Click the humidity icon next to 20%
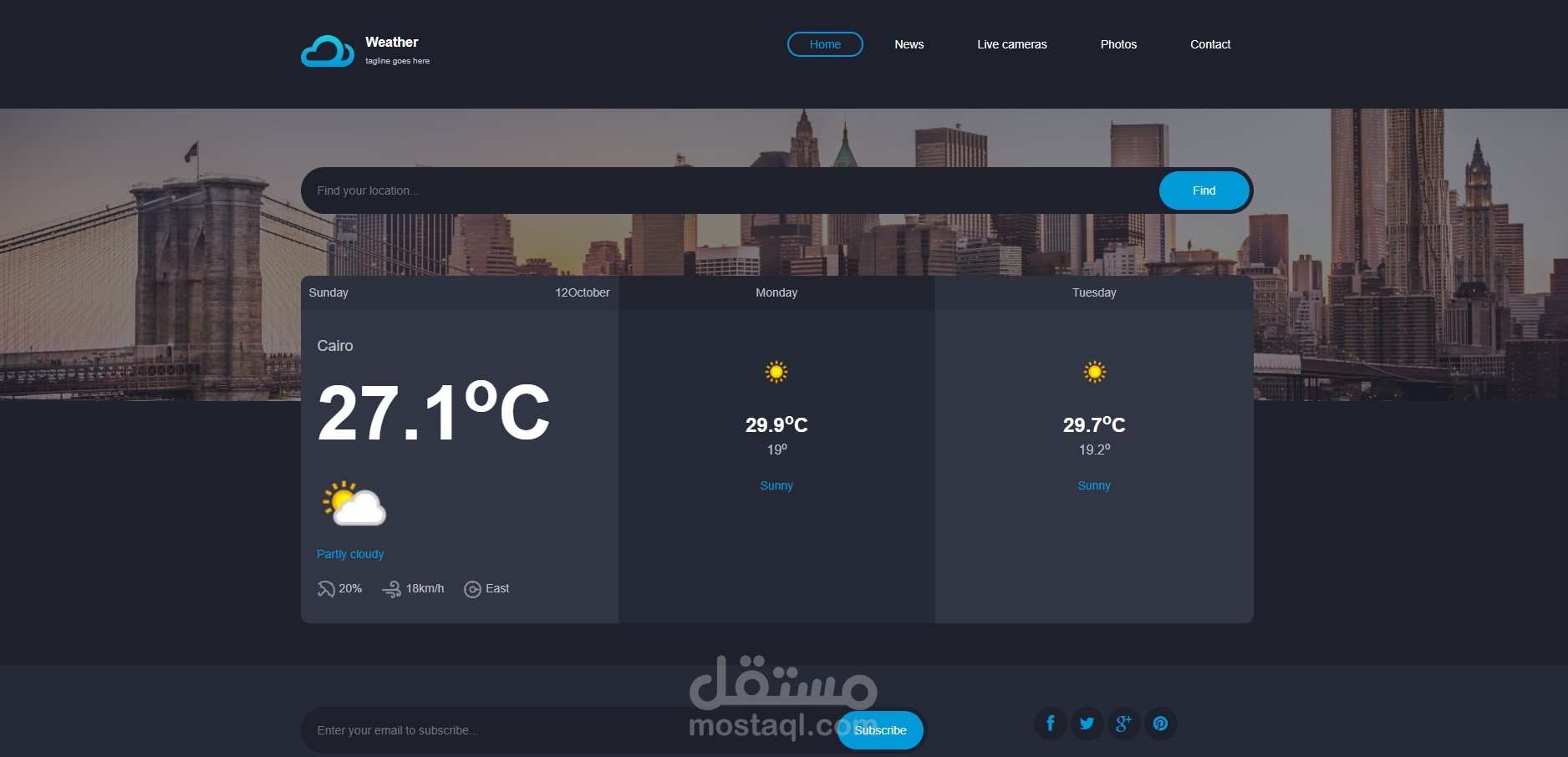 325,588
